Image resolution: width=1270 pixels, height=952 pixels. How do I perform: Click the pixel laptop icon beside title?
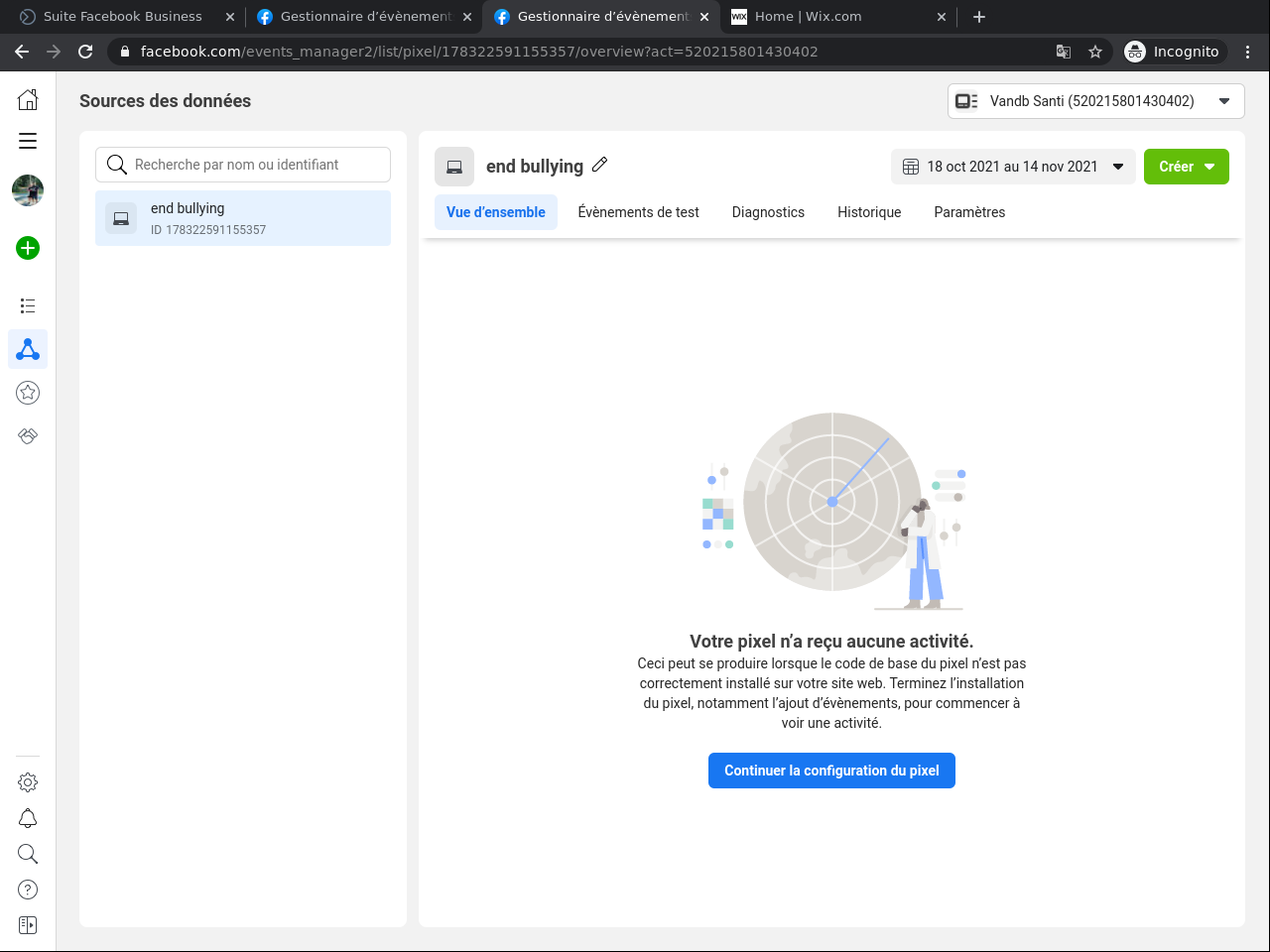(454, 167)
